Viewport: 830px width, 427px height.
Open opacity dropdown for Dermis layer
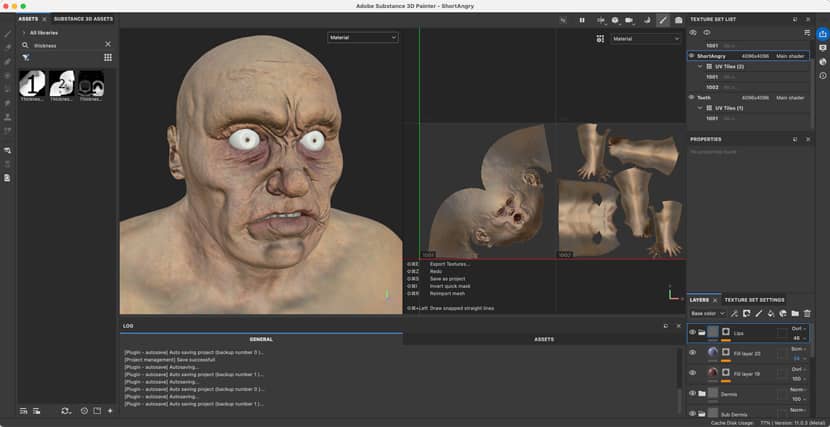[x=799, y=399]
